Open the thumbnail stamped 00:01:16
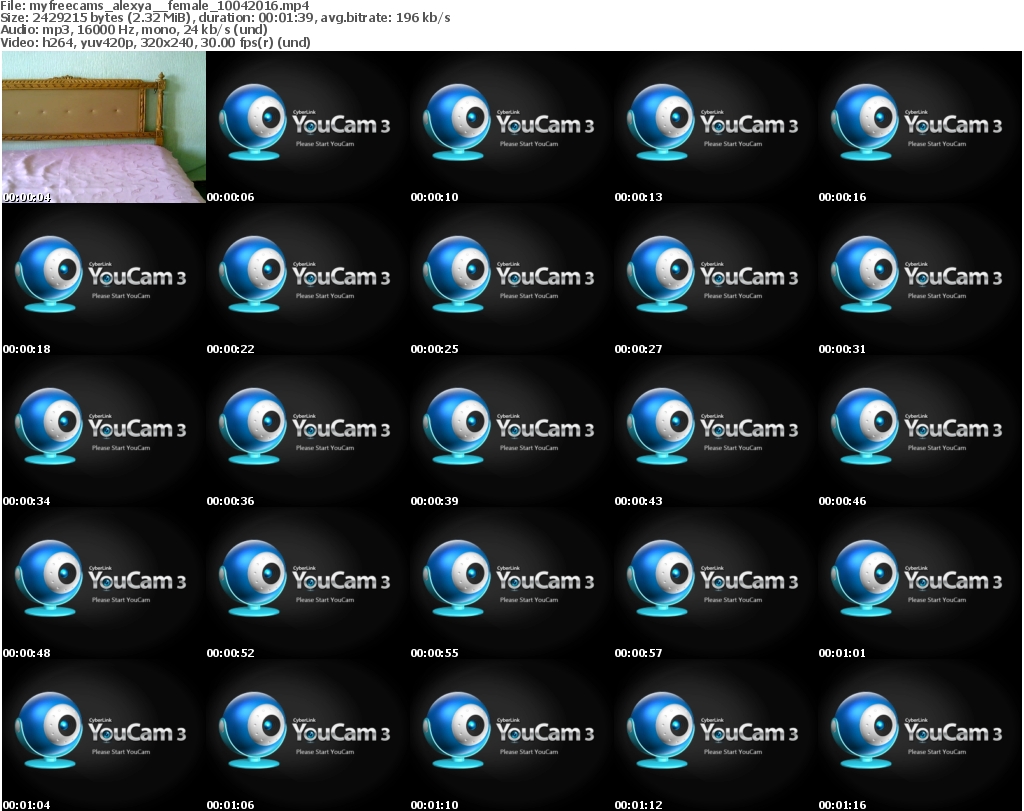 (920, 735)
